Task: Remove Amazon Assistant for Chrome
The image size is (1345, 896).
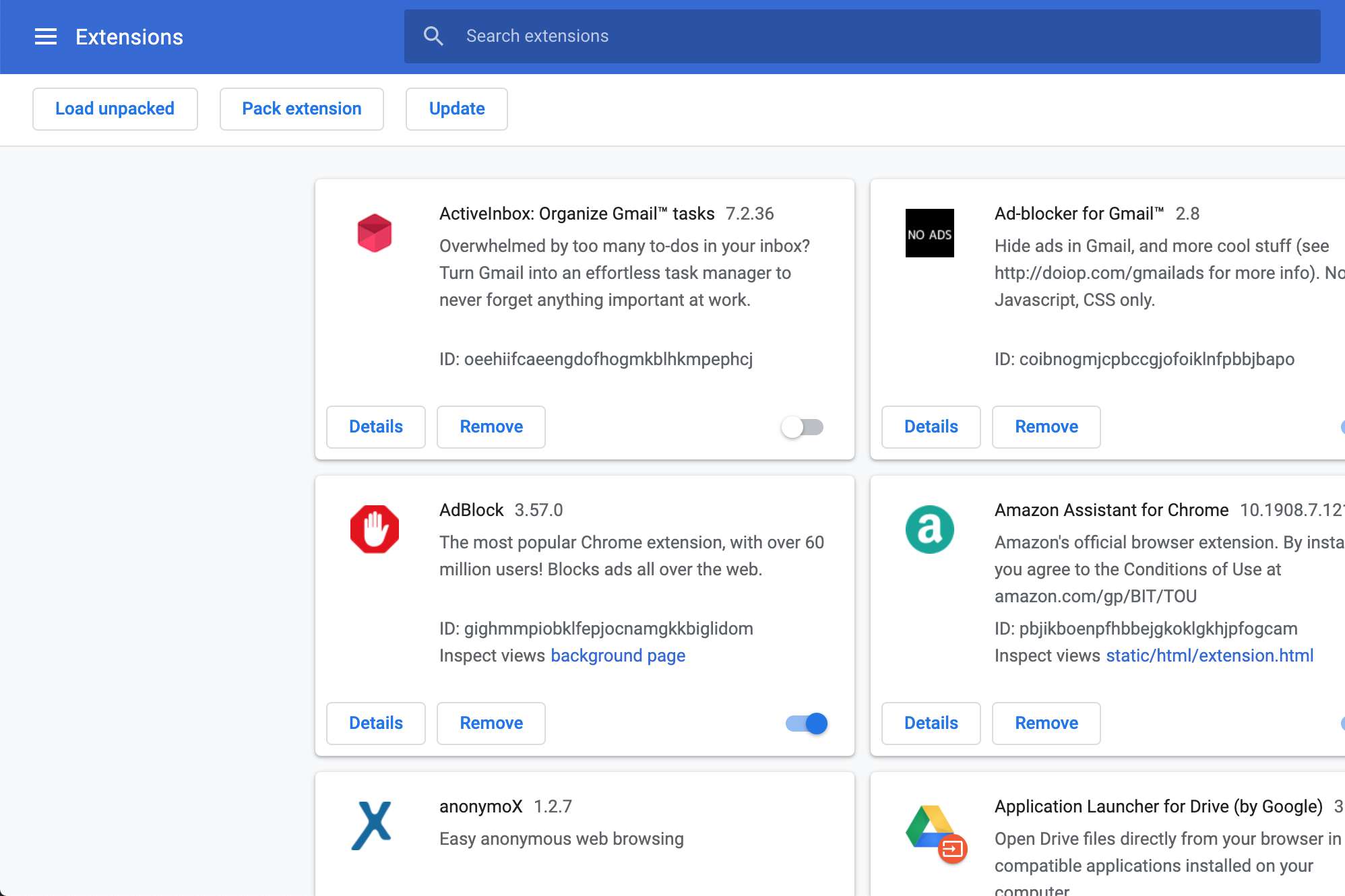Action: click(x=1046, y=724)
